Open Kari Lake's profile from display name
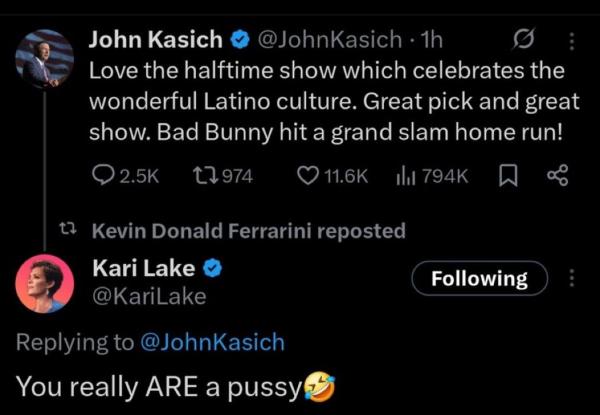 [143, 268]
